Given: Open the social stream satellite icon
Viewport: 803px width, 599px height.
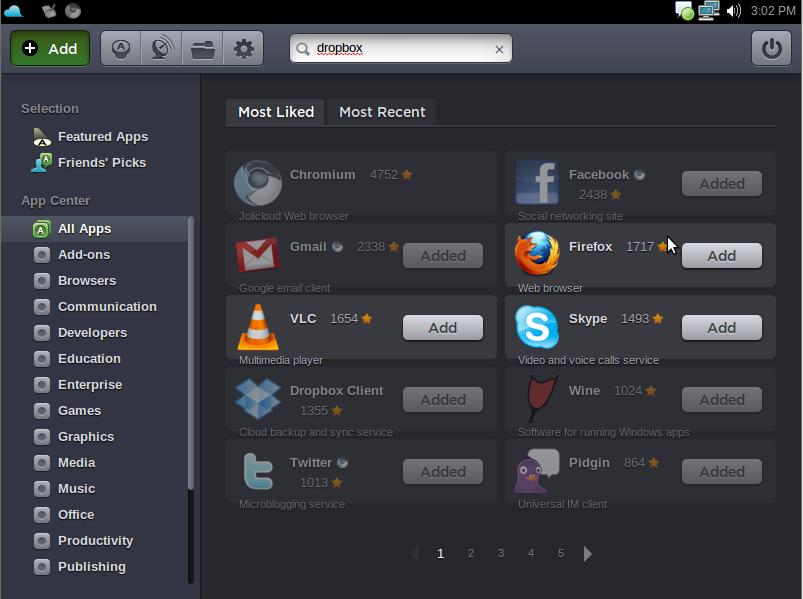Looking at the screenshot, I should click(161, 48).
